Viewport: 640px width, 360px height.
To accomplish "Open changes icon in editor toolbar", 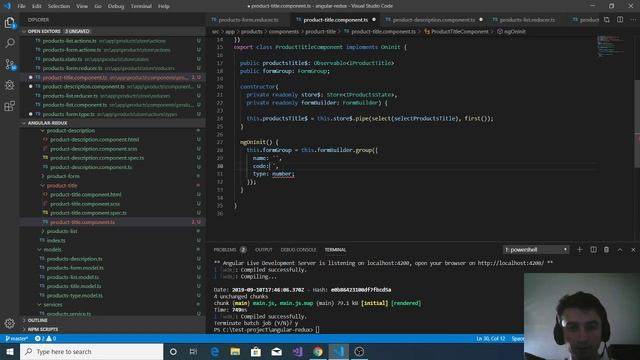I will click(x=607, y=20).
